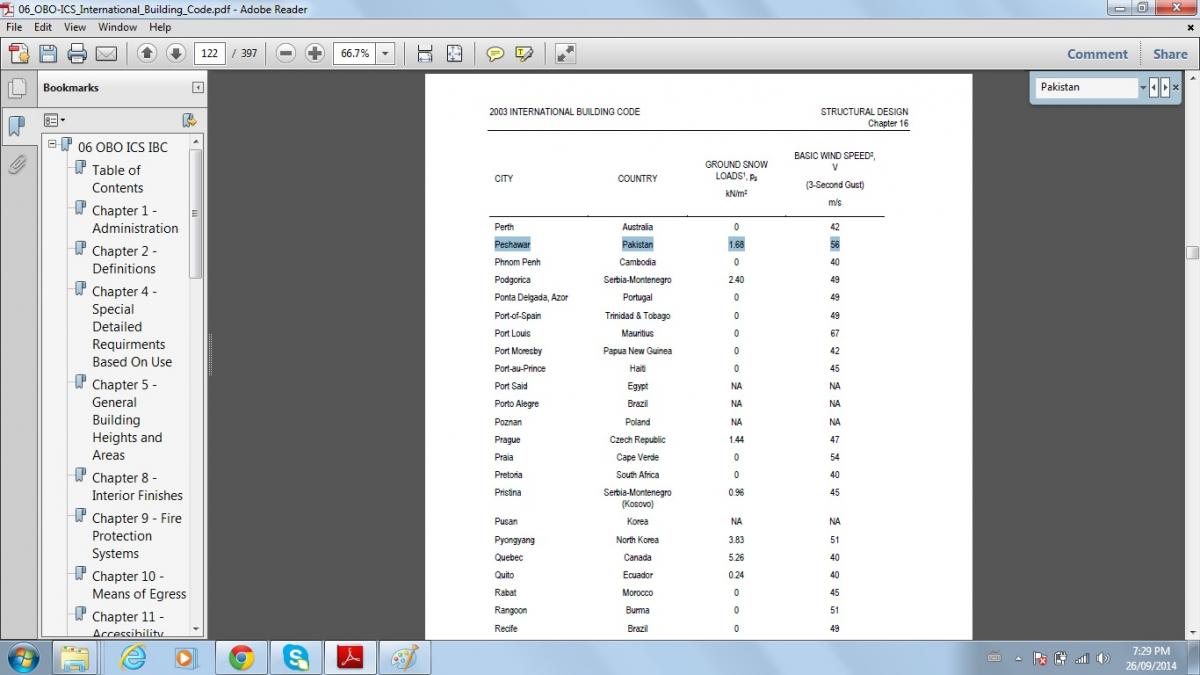Add a sticky note comment
Screen dimensions: 1200x675
click(495, 54)
